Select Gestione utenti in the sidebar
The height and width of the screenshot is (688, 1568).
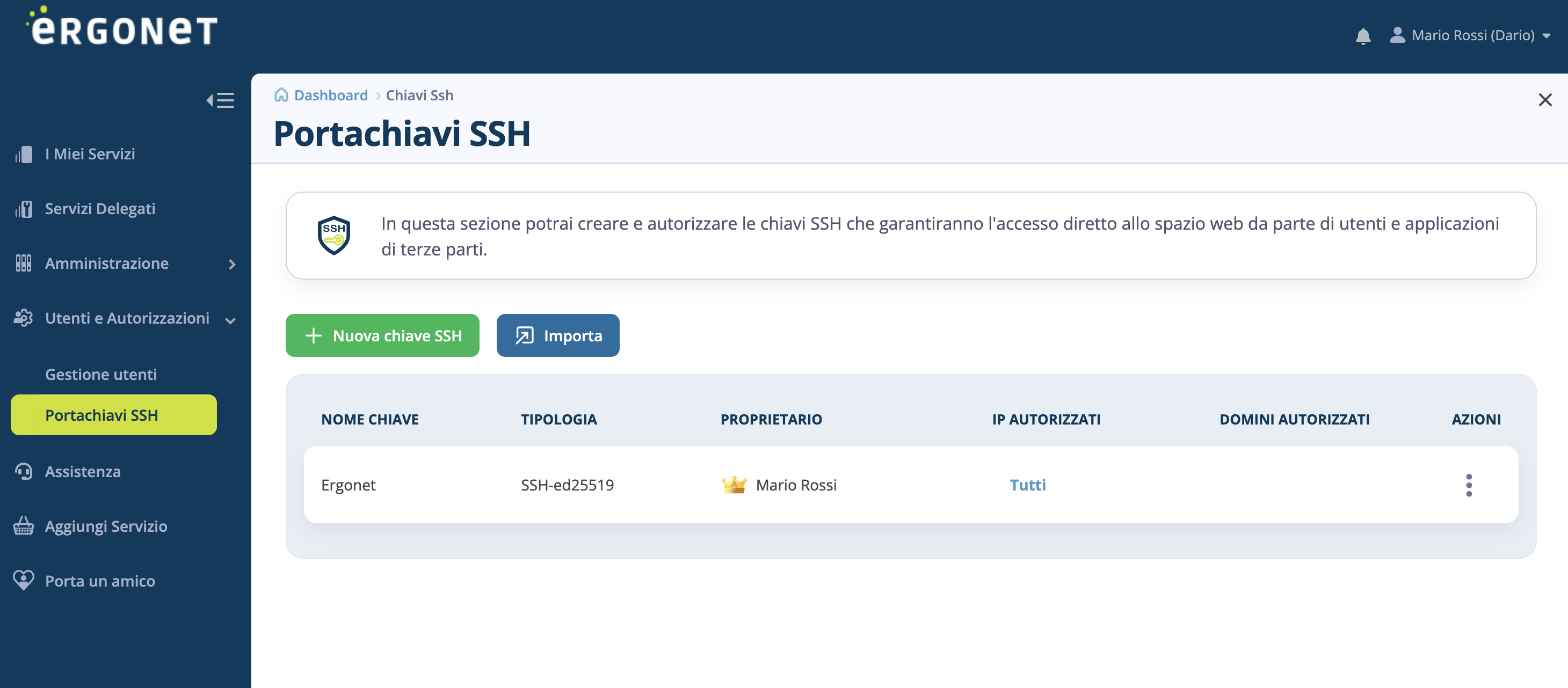tap(101, 374)
